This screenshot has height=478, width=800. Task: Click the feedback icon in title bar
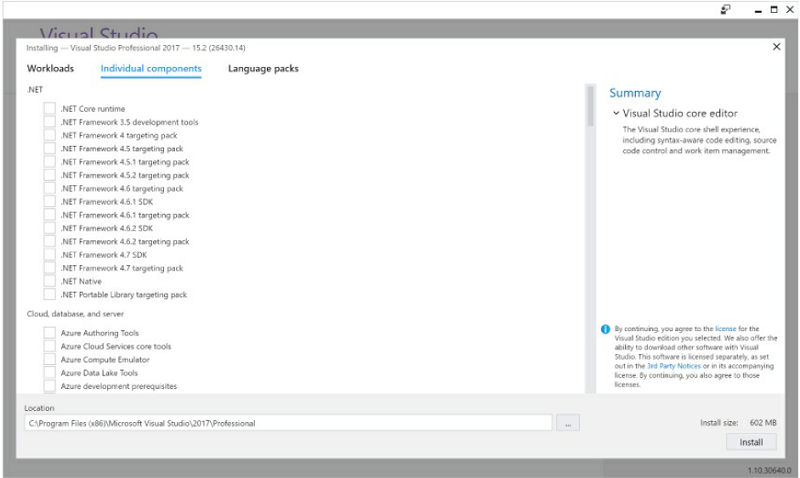(x=725, y=10)
